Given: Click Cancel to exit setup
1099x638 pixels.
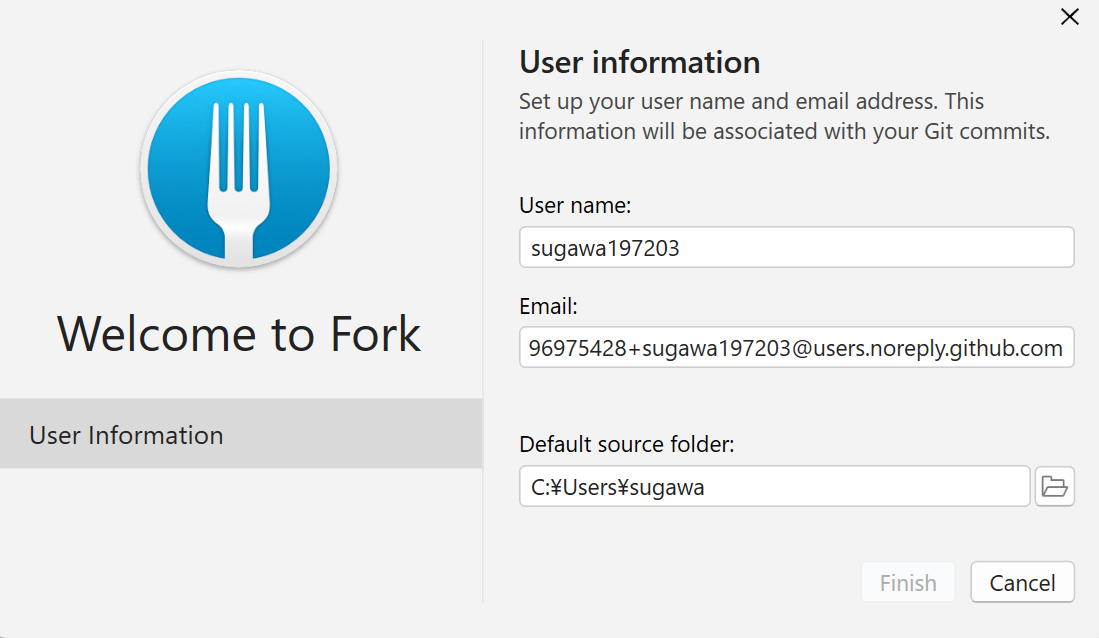Looking at the screenshot, I should [1022, 582].
